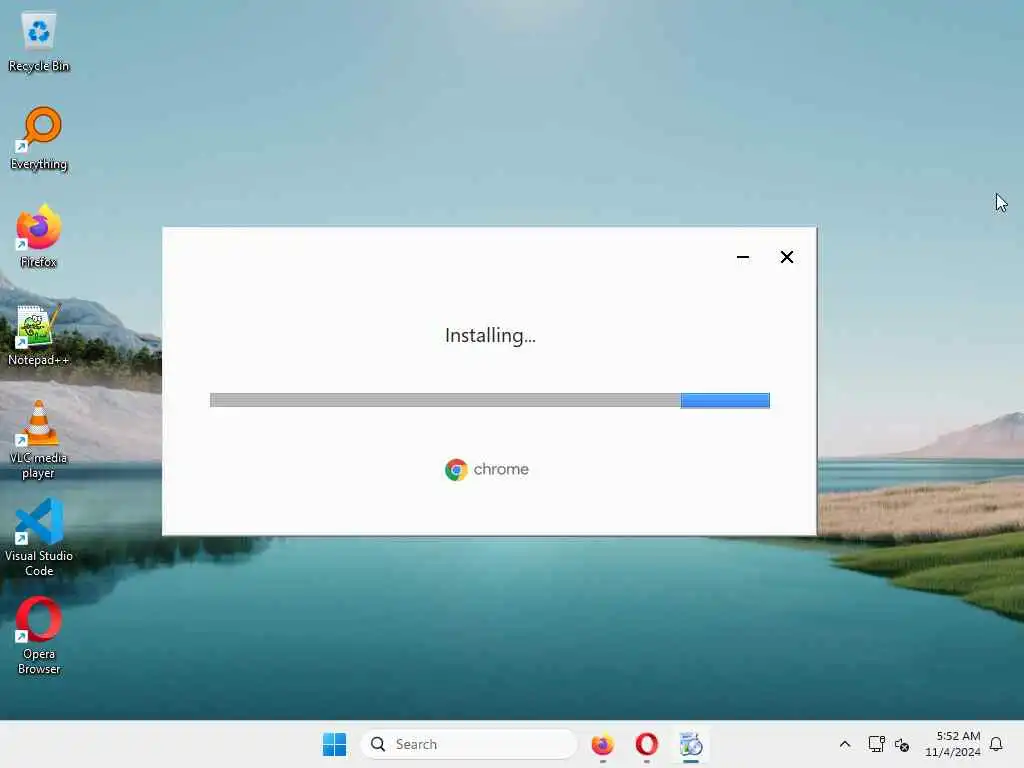Open the notifications bell icon
Viewport: 1024px width, 768px height.
coord(996,744)
